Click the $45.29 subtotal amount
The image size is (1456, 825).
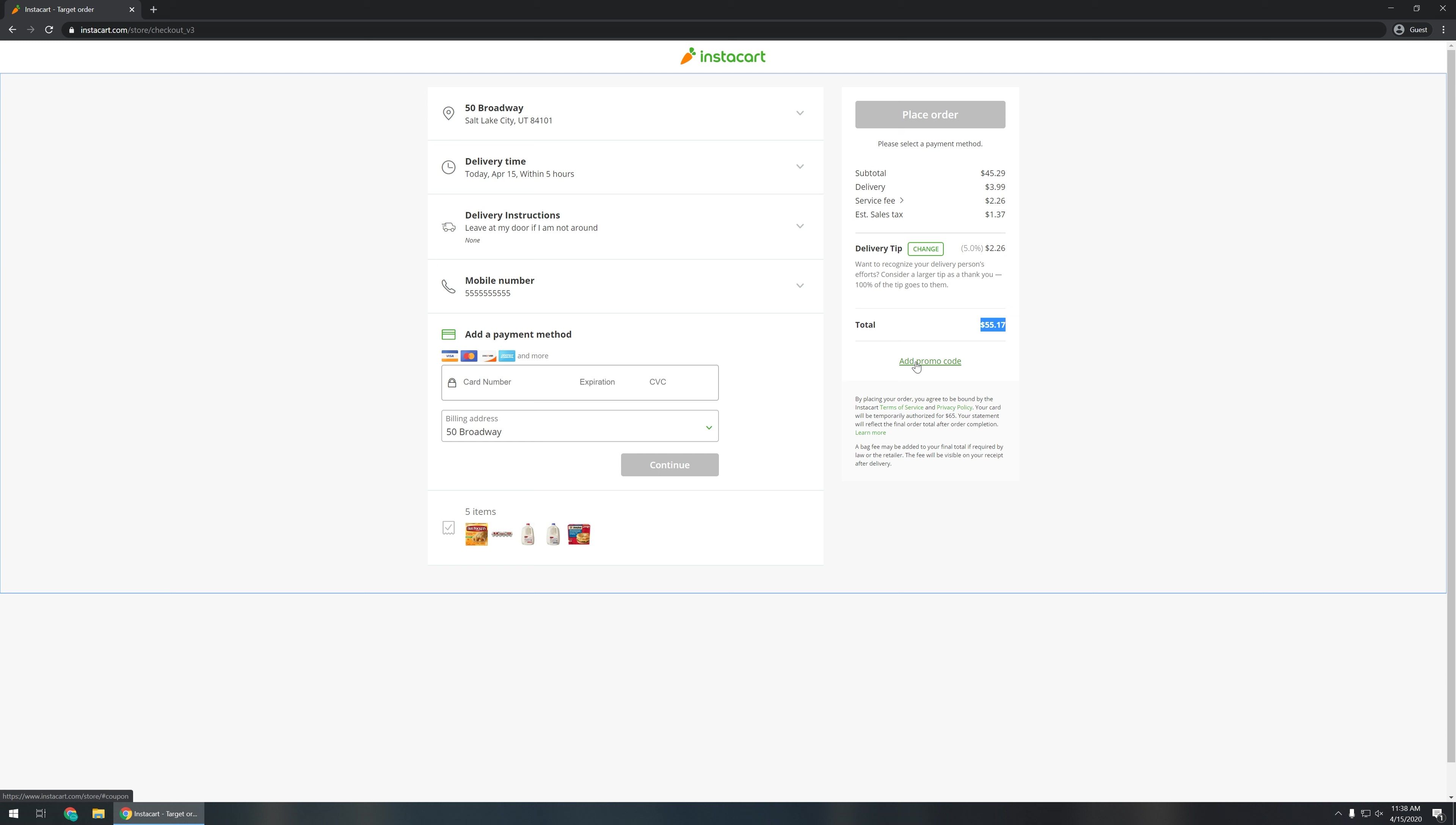click(993, 173)
